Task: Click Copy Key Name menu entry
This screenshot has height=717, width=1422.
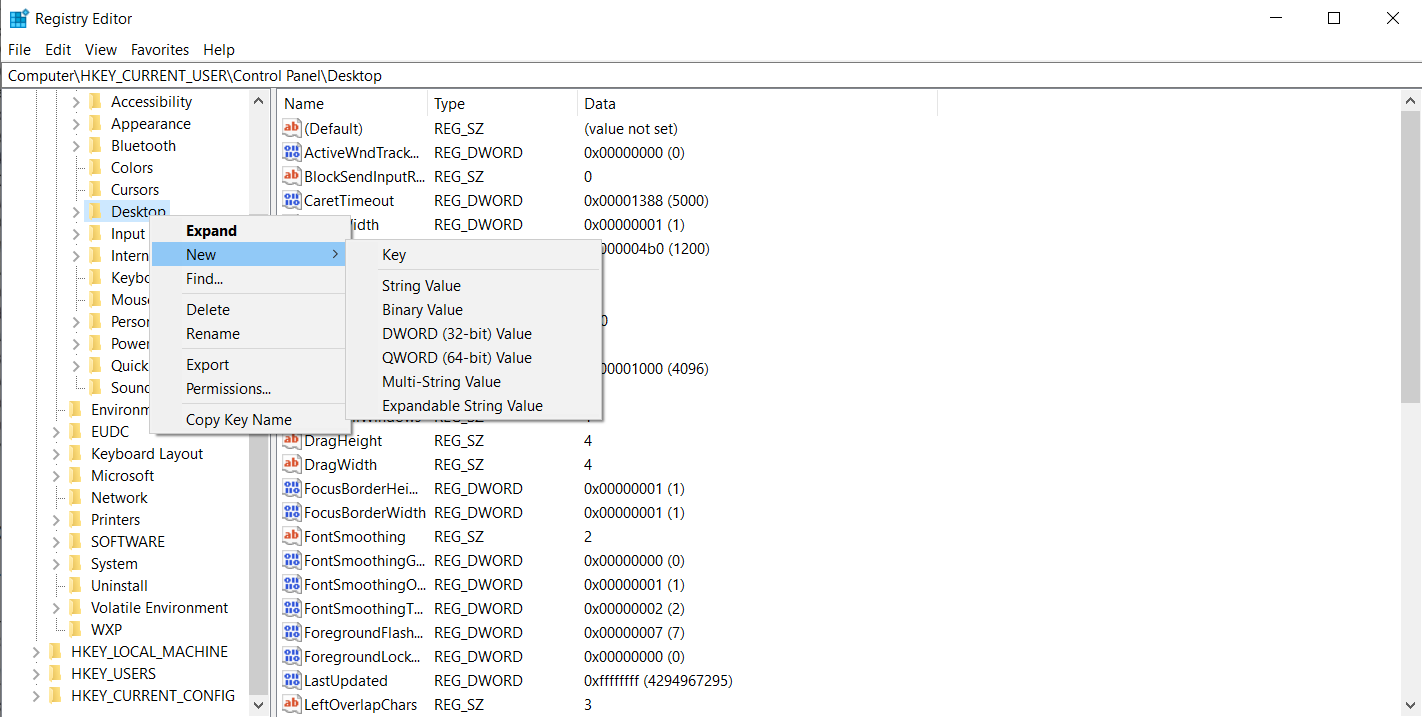Action: (x=248, y=420)
